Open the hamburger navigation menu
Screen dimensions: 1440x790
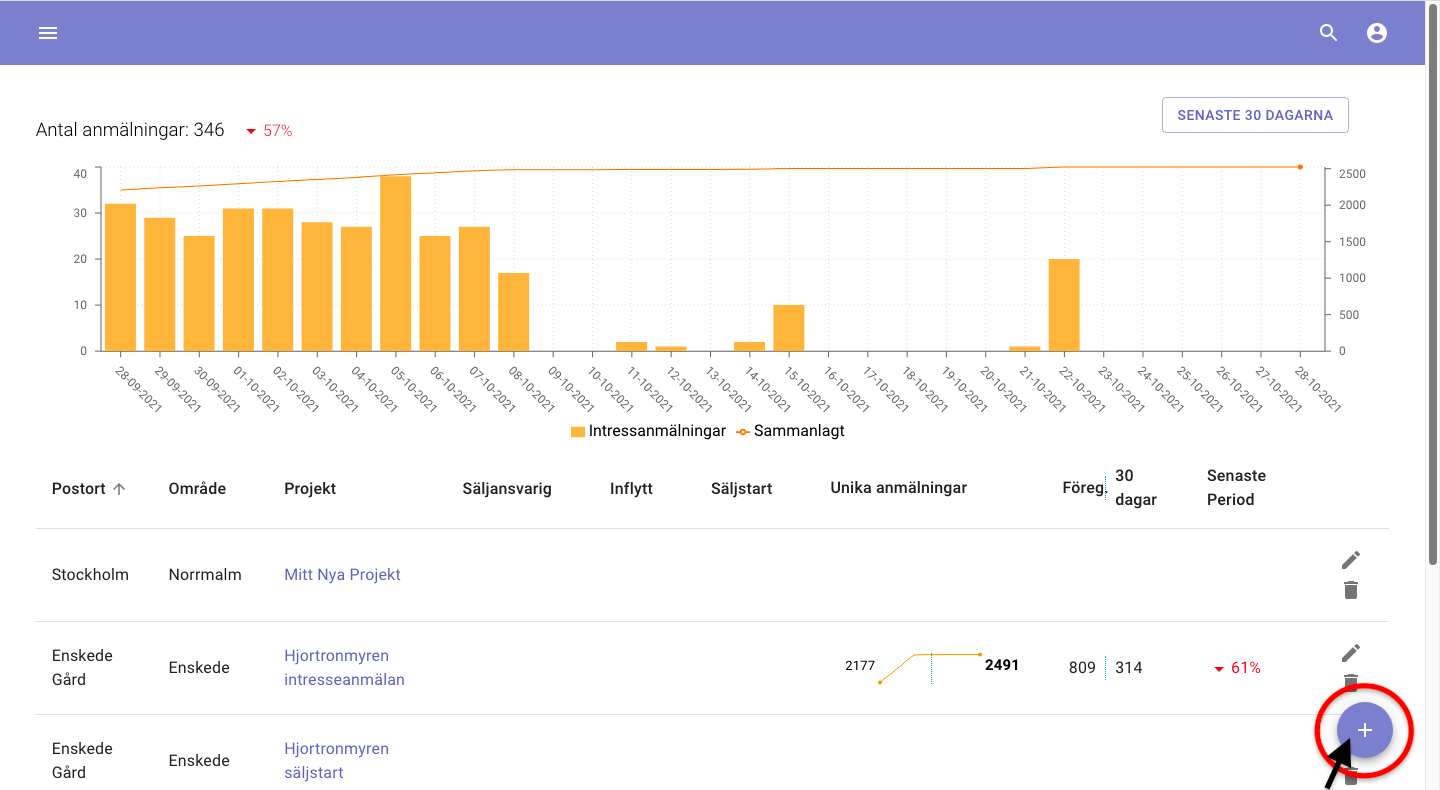(x=48, y=33)
